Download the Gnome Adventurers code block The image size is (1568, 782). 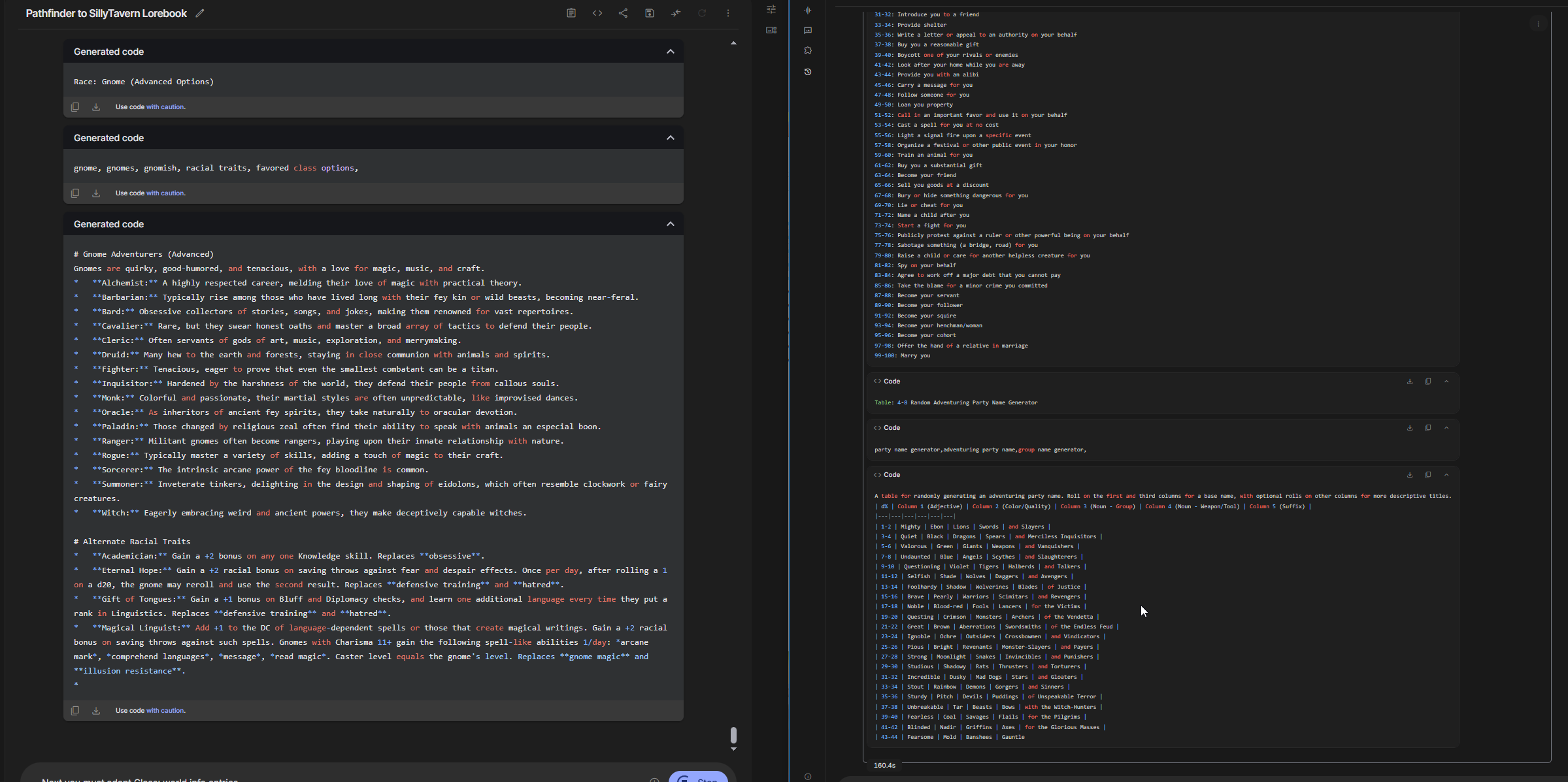96,711
